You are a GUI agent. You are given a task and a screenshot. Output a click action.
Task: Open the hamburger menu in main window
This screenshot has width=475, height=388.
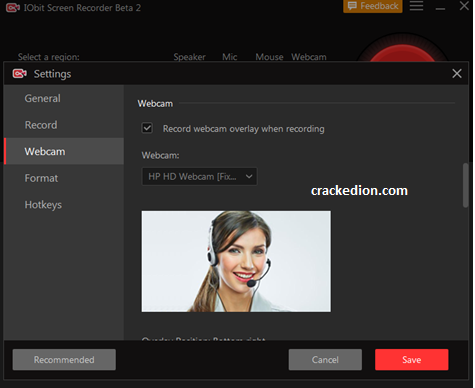coord(416,6)
